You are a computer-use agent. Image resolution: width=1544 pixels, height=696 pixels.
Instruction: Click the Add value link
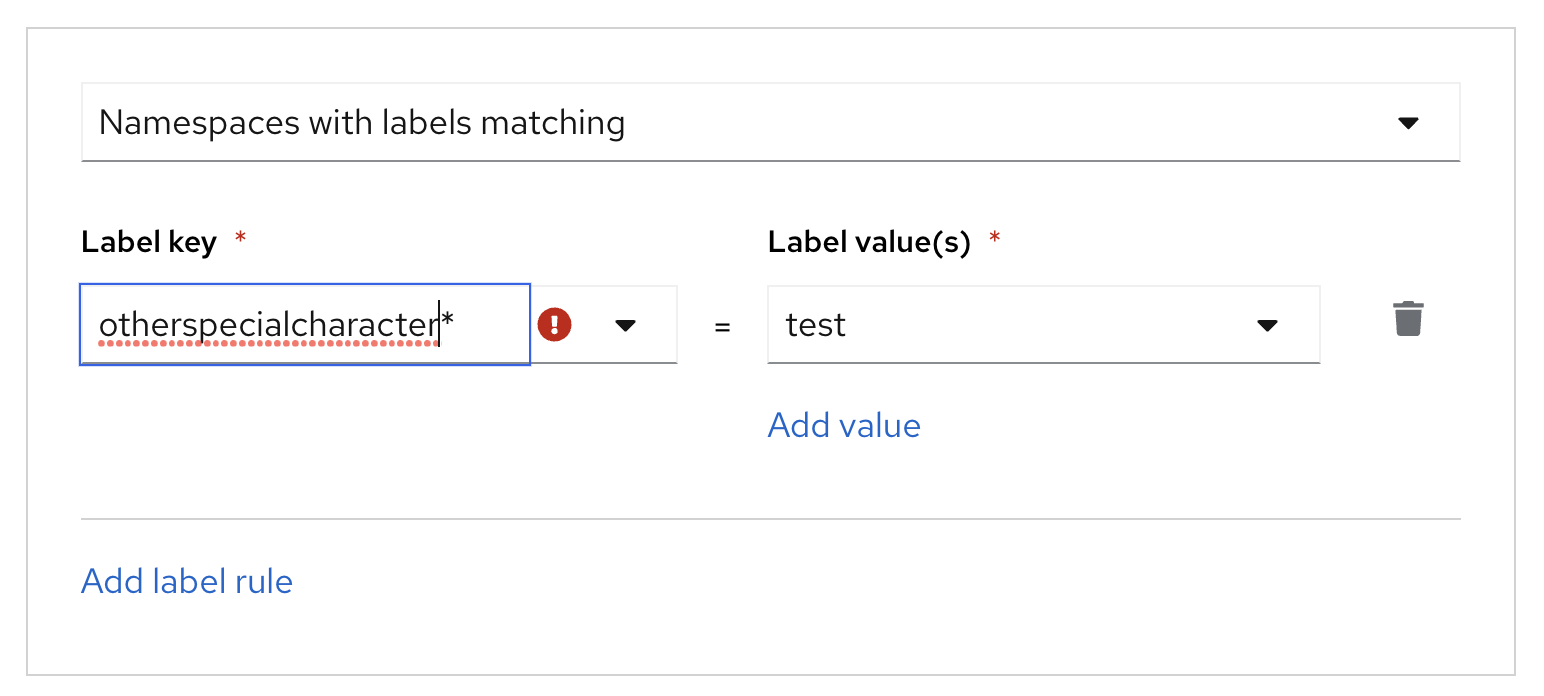pos(844,425)
